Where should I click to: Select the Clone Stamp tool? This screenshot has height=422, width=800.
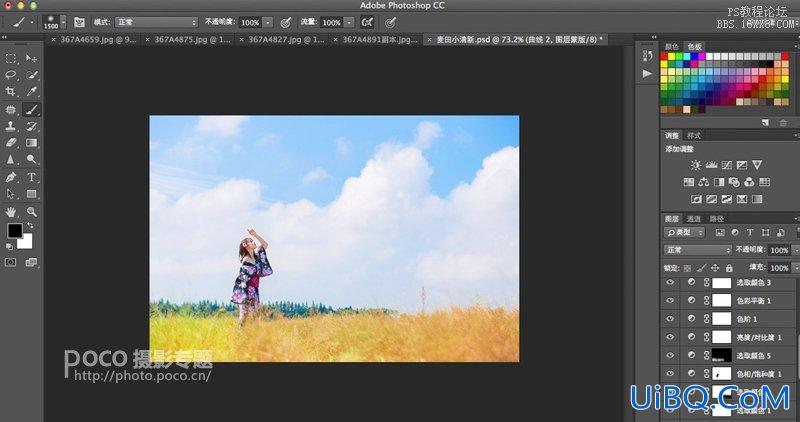click(x=11, y=126)
